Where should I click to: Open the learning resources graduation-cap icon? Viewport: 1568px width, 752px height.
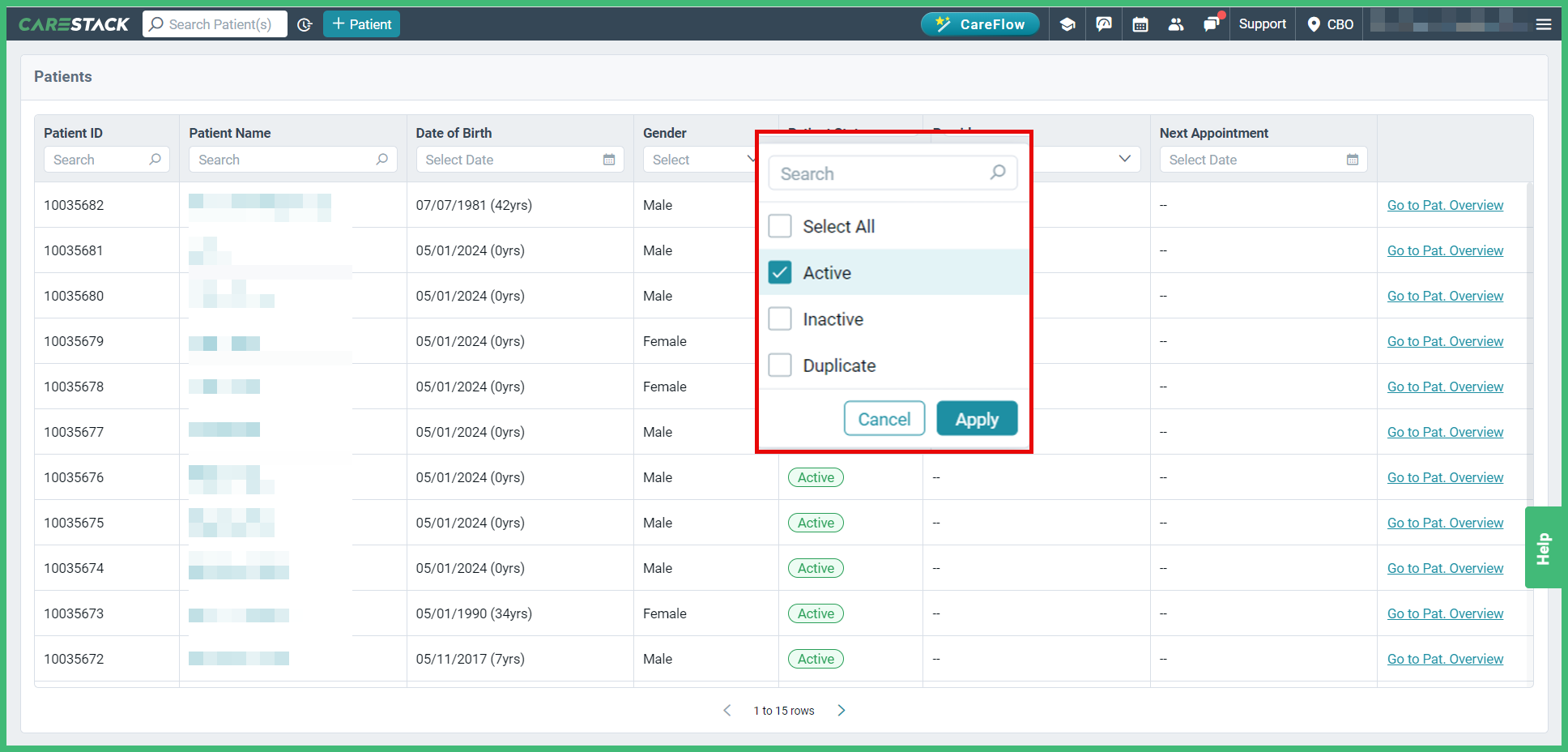point(1067,23)
